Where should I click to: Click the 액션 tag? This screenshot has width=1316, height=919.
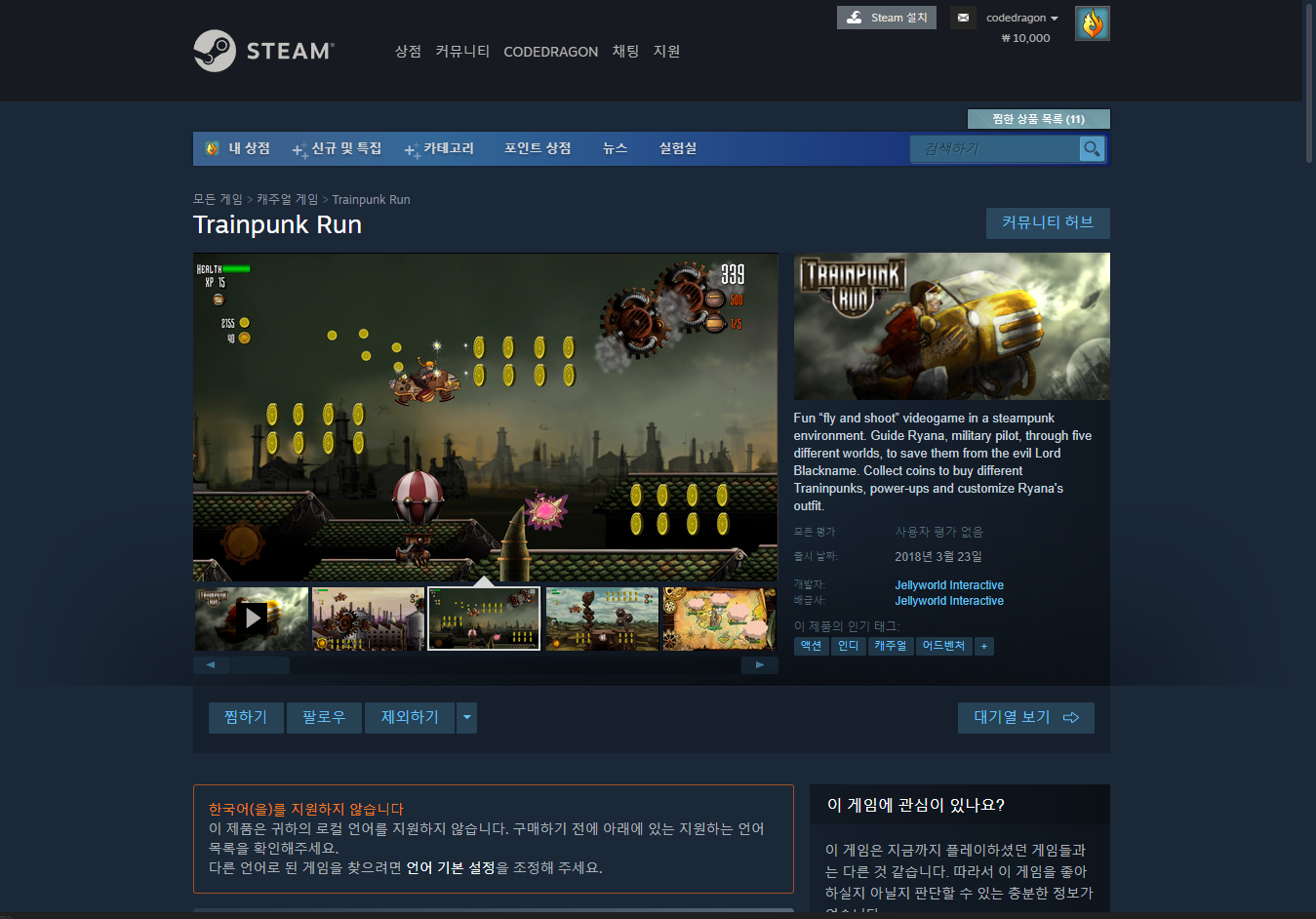(812, 646)
